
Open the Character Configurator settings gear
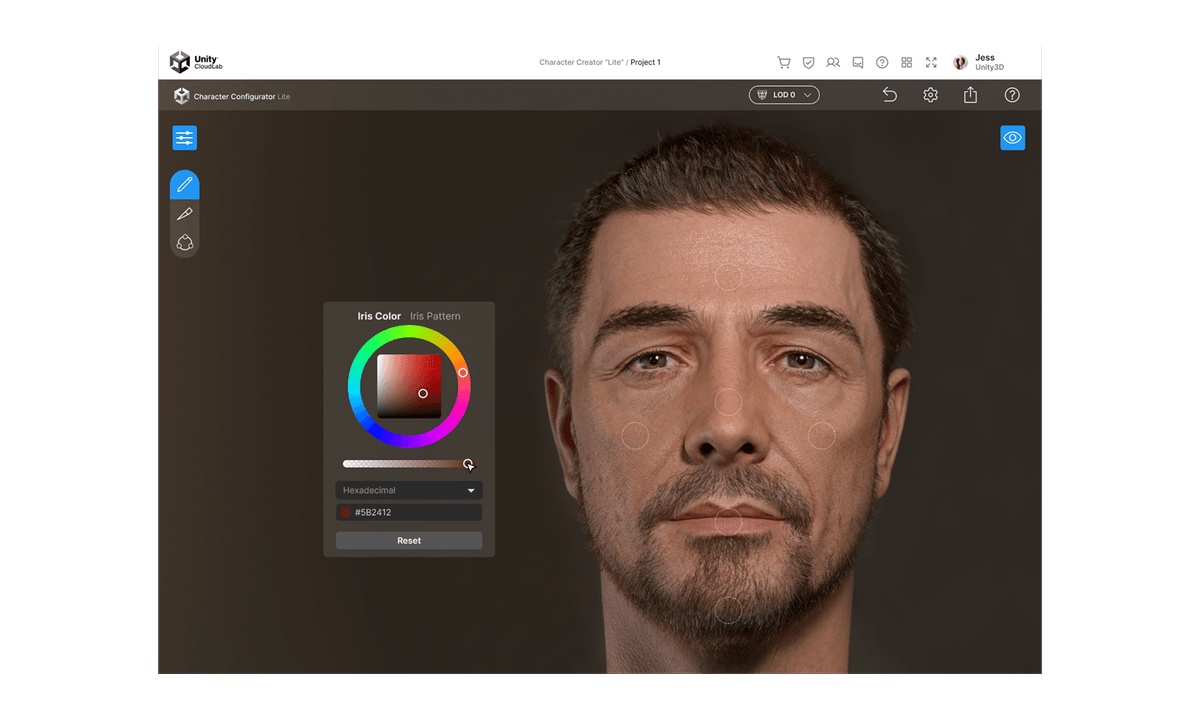point(930,94)
